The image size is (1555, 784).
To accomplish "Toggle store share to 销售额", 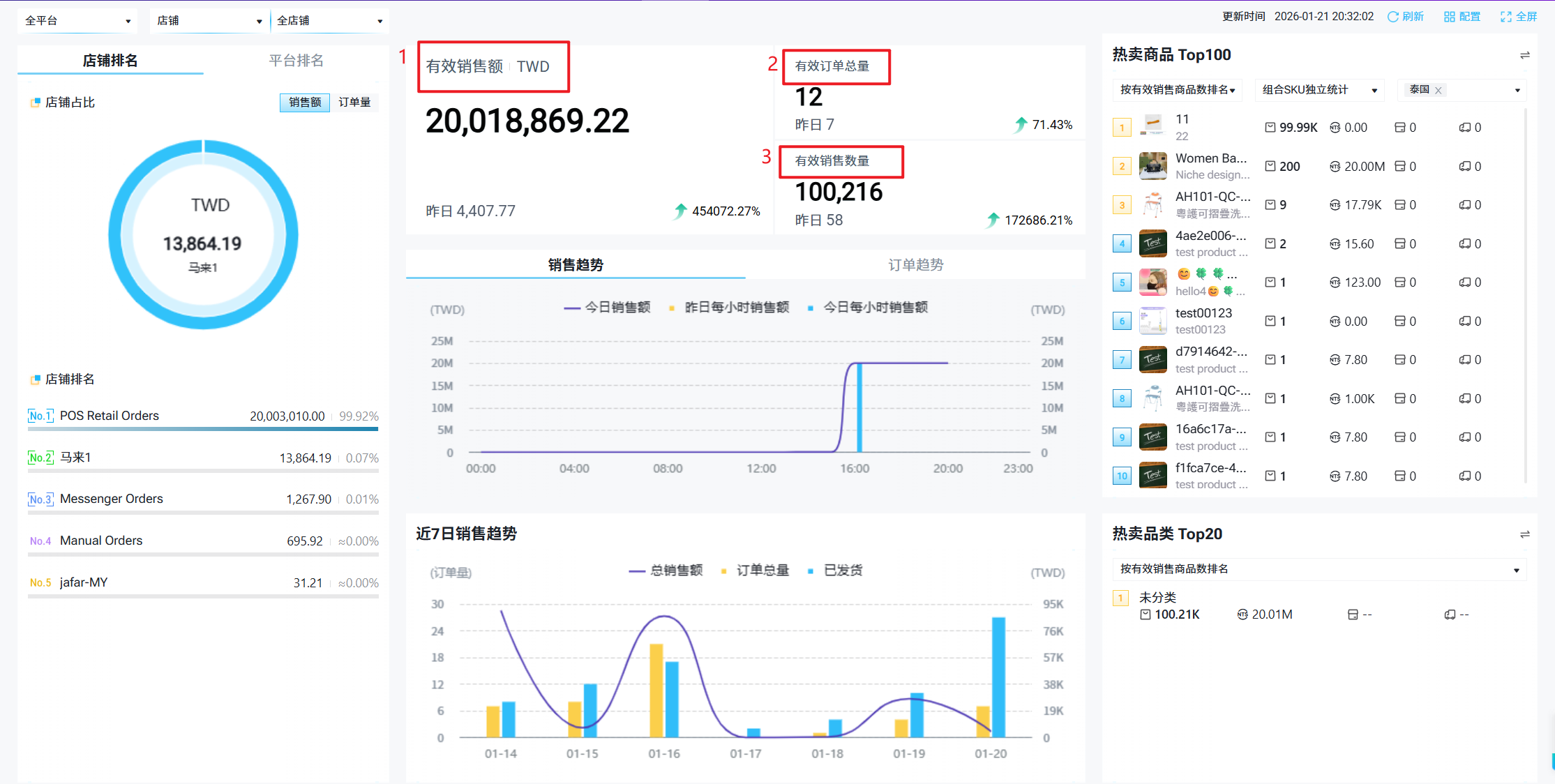I will coord(305,103).
